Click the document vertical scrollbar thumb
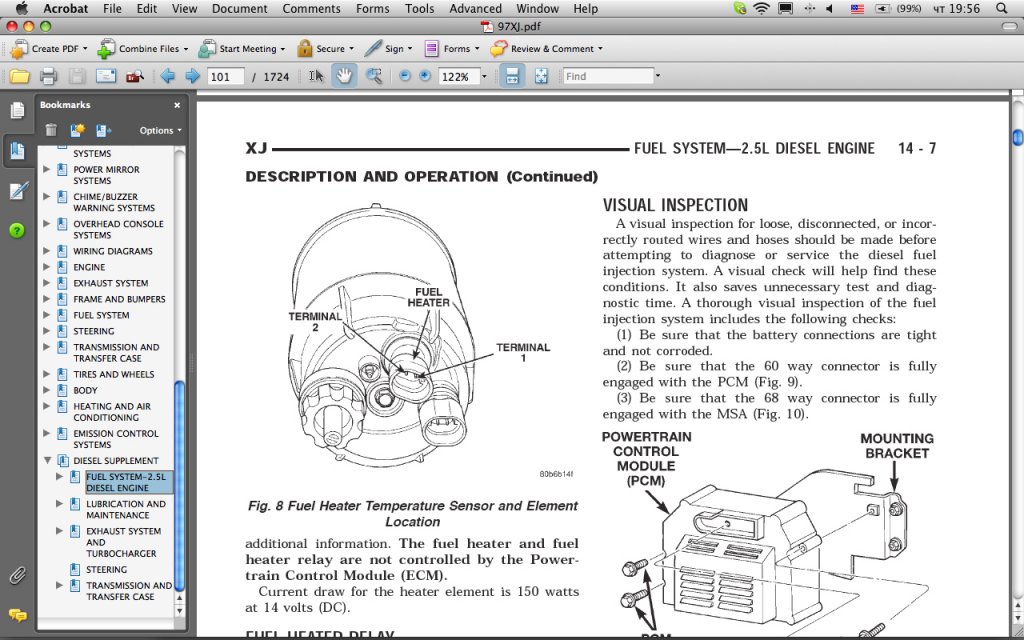This screenshot has width=1024, height=640. click(1017, 136)
